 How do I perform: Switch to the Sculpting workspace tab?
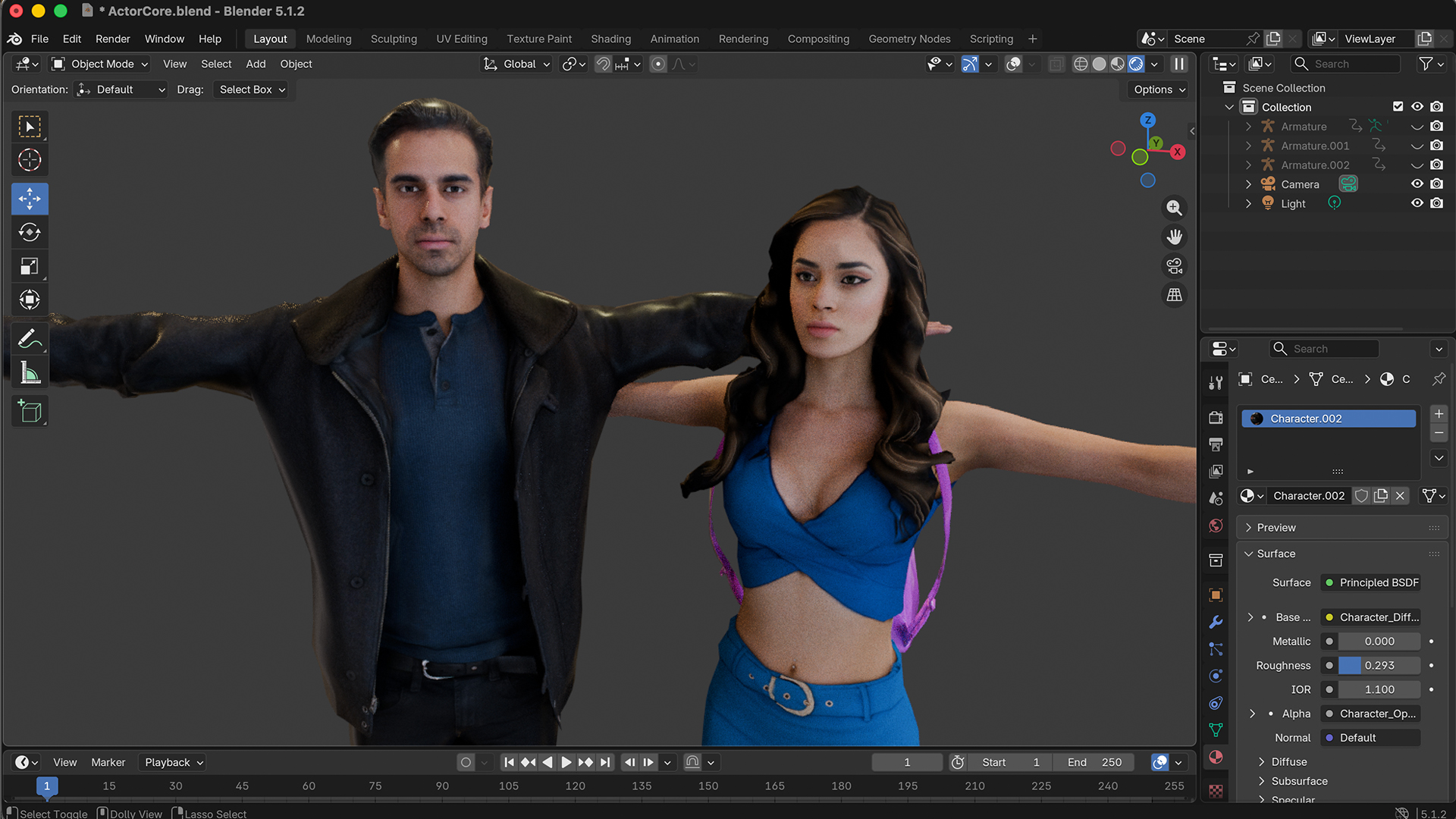coord(394,39)
